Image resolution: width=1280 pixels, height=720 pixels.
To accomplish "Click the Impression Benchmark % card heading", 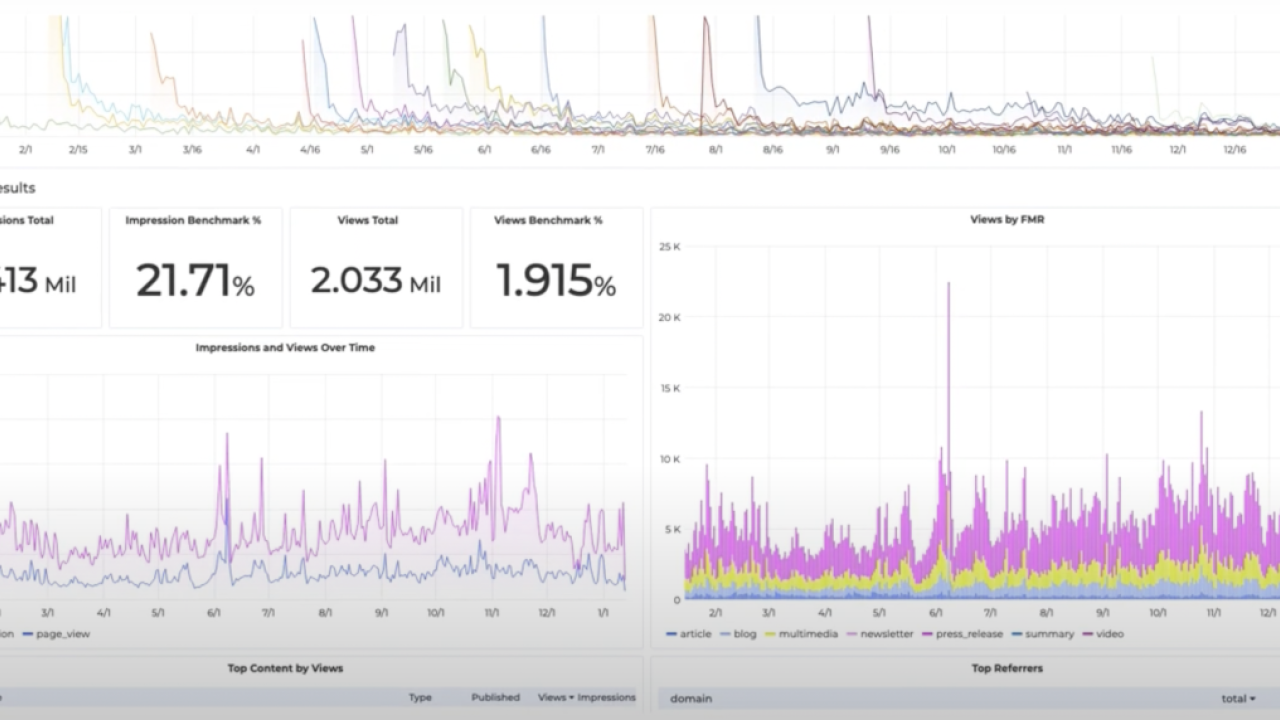I will point(193,220).
